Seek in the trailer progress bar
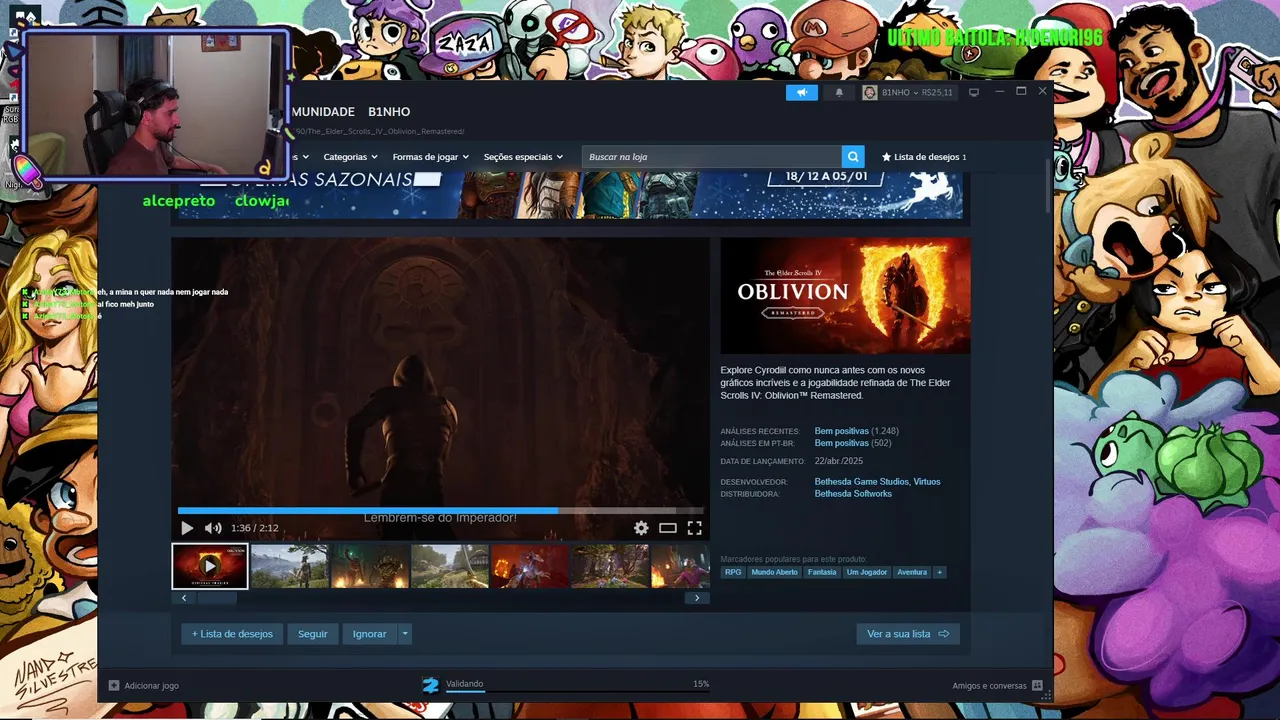 click(440, 510)
